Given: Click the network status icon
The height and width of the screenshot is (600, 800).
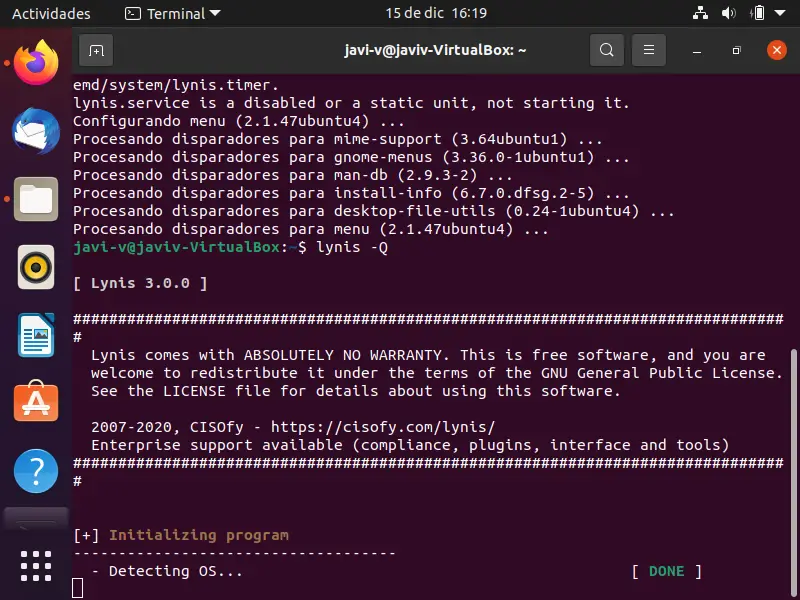Looking at the screenshot, I should tap(699, 14).
